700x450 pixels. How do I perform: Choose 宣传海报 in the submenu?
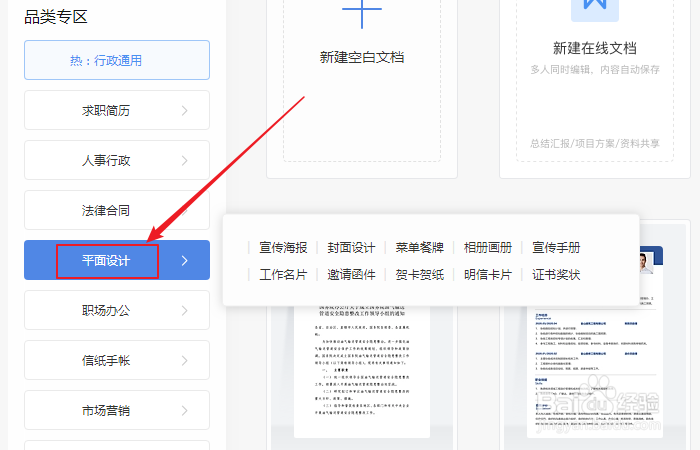tap(283, 248)
